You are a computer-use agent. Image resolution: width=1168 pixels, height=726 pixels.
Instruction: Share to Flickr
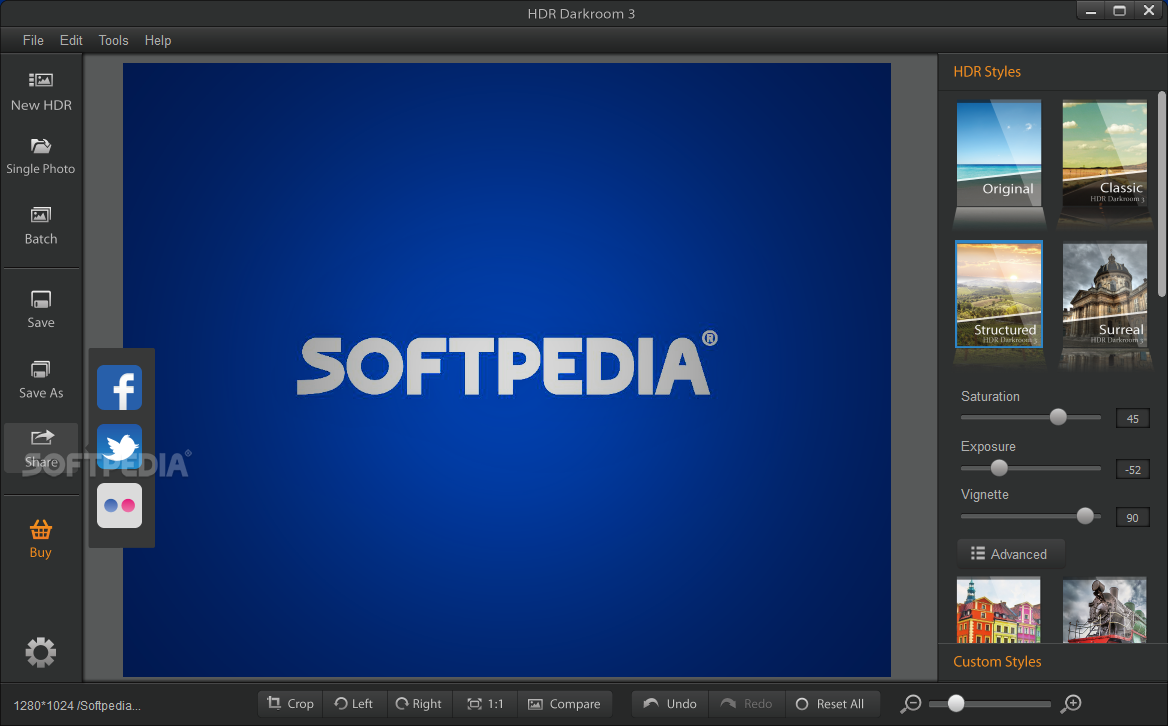[119, 506]
